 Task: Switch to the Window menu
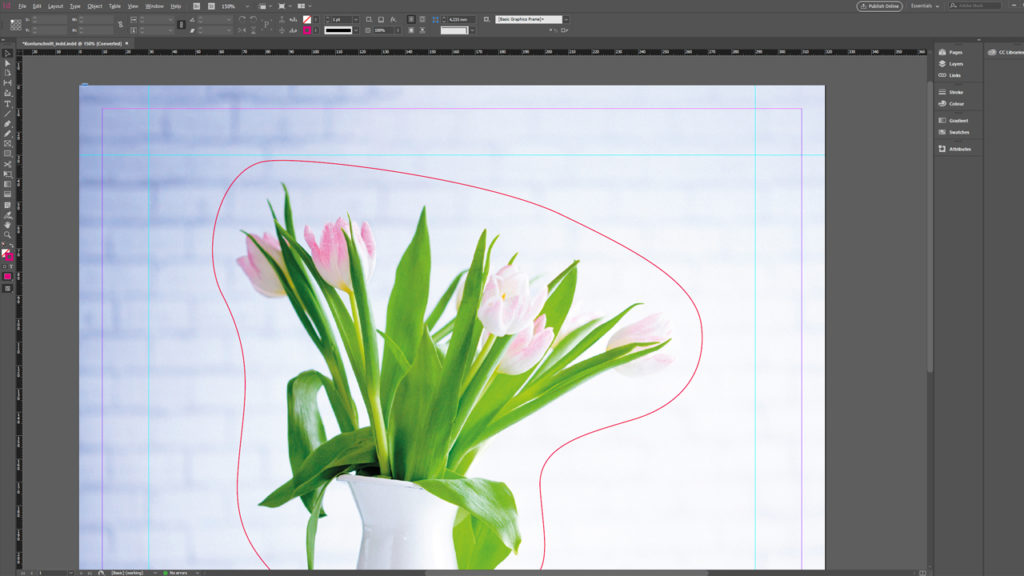pyautogui.click(x=155, y=5)
